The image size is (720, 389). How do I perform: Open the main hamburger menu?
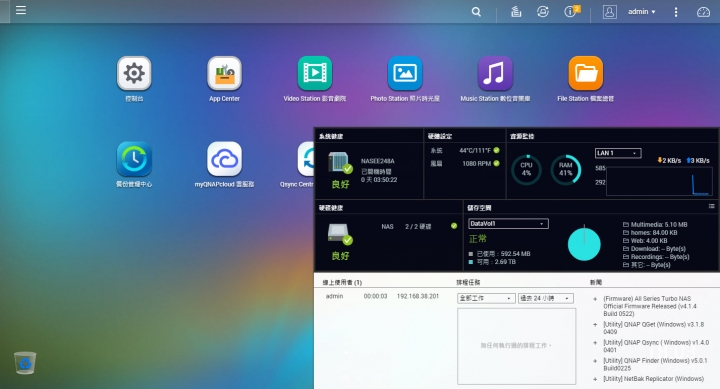pyautogui.click(x=21, y=10)
